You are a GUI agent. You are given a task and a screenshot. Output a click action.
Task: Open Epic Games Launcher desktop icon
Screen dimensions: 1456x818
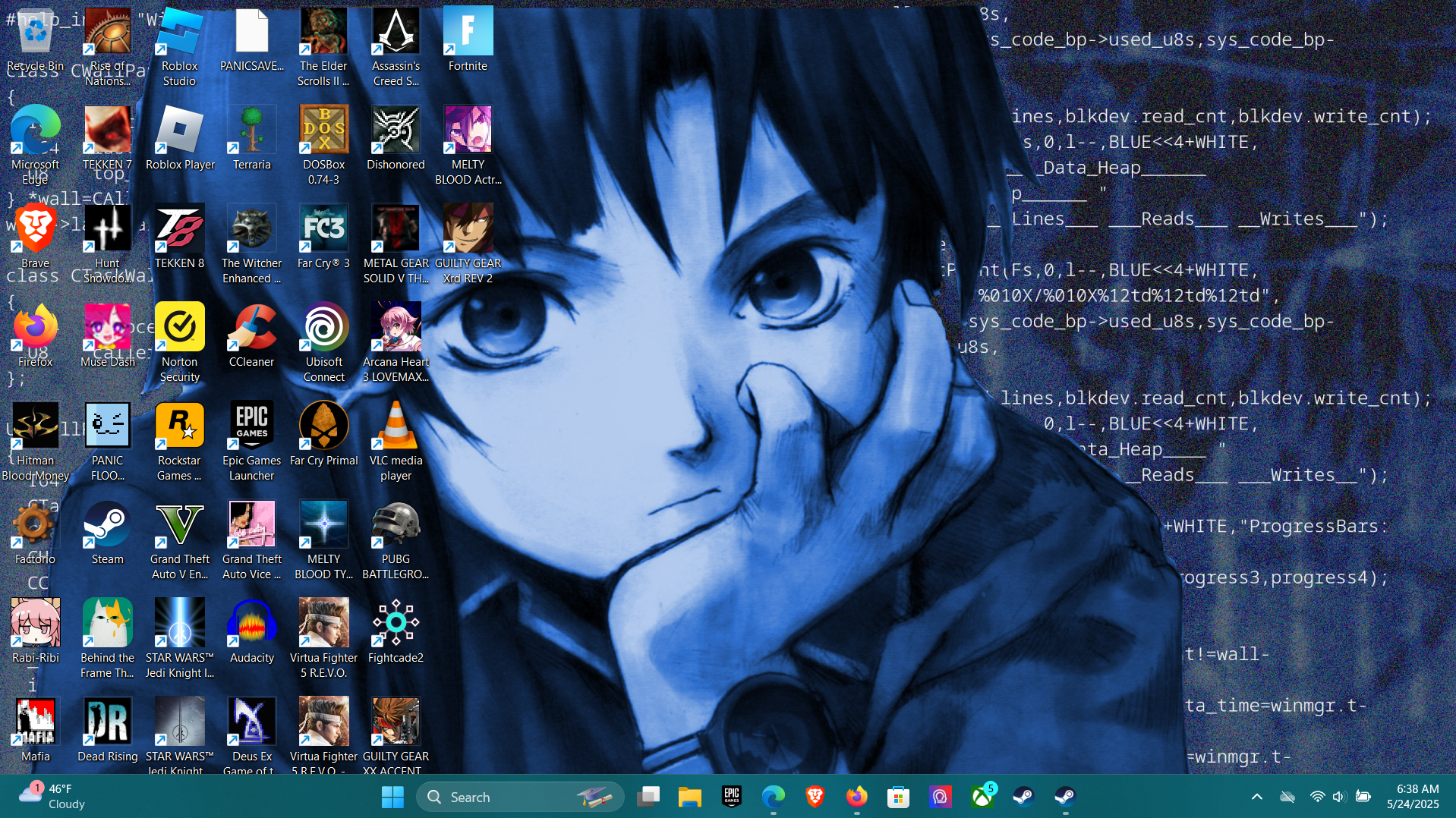(x=252, y=442)
